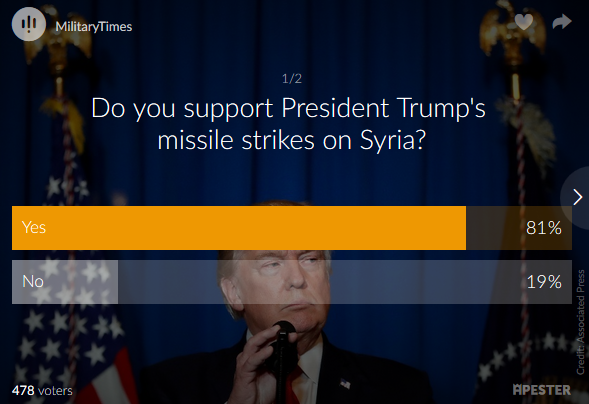Click the Credit: Associated Press text
Viewport: 589px width, 404px height.
(x=581, y=322)
